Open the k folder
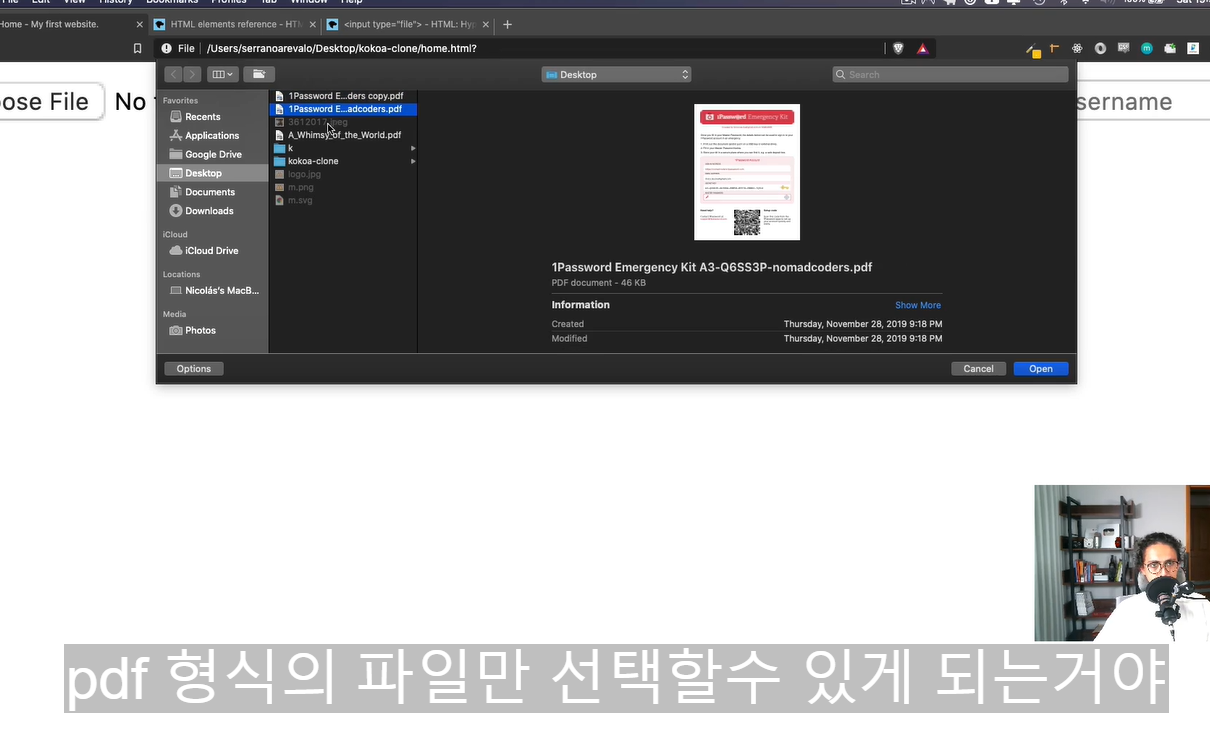Image resolution: width=1210 pixels, height=734 pixels. [343, 148]
